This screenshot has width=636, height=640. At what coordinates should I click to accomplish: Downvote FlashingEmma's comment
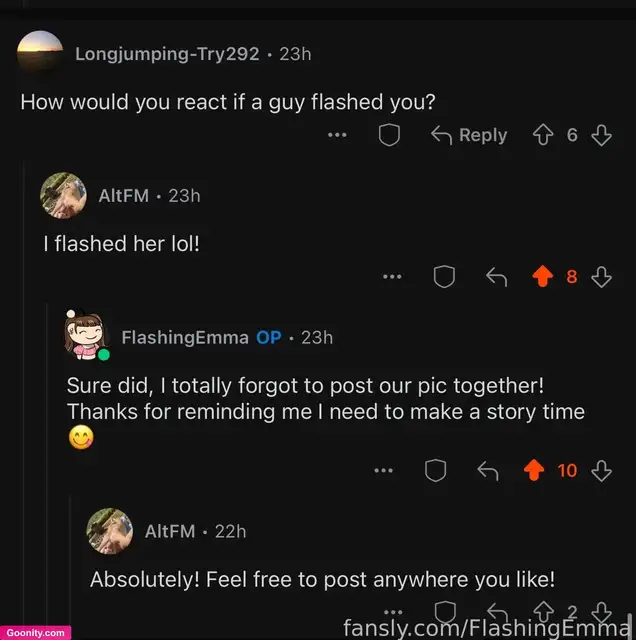click(x=602, y=471)
